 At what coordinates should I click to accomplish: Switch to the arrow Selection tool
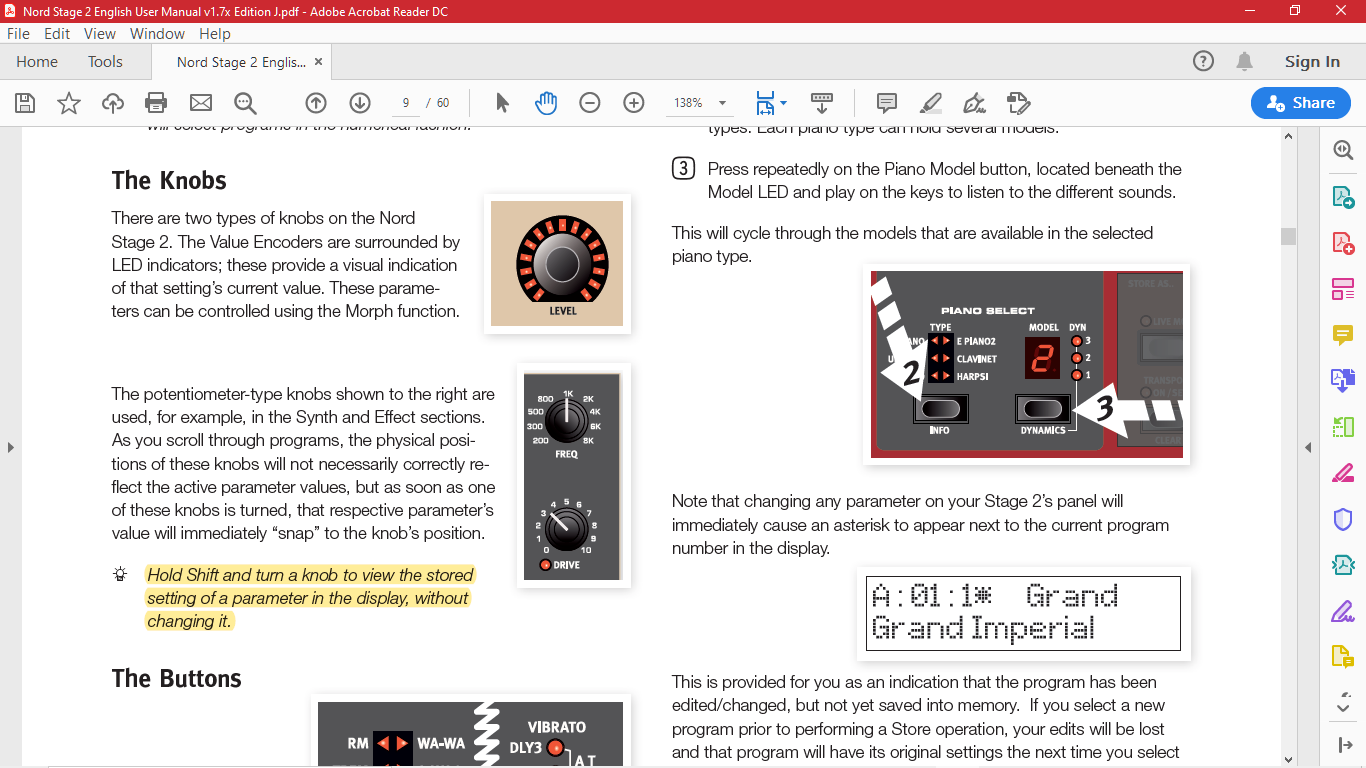pyautogui.click(x=502, y=103)
